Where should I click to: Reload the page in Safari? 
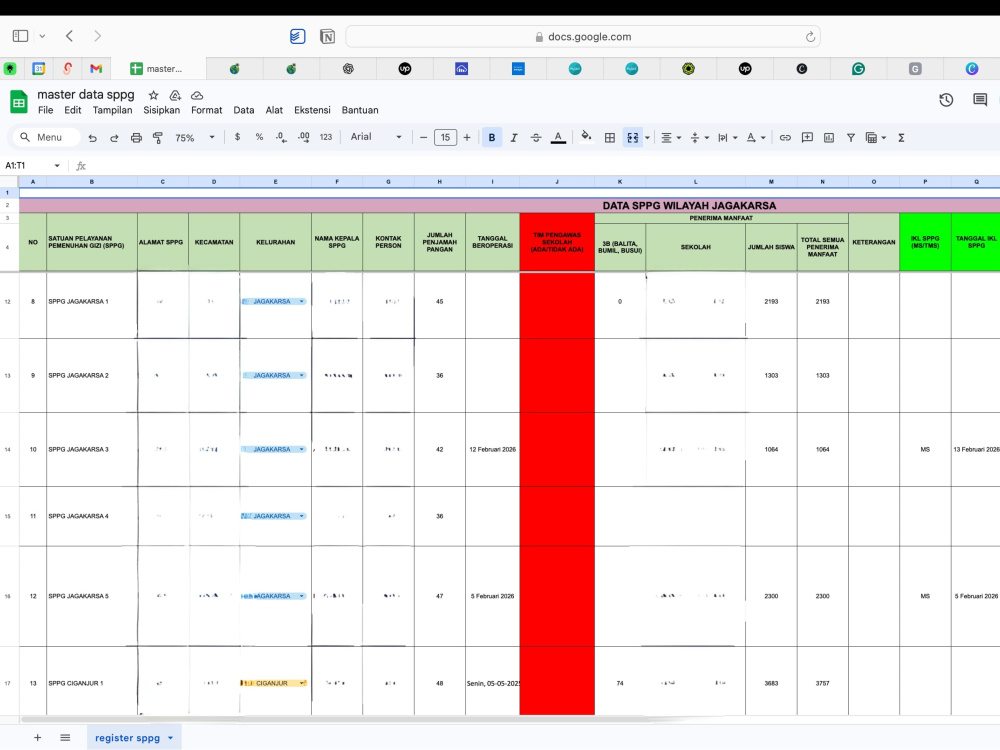tap(810, 37)
